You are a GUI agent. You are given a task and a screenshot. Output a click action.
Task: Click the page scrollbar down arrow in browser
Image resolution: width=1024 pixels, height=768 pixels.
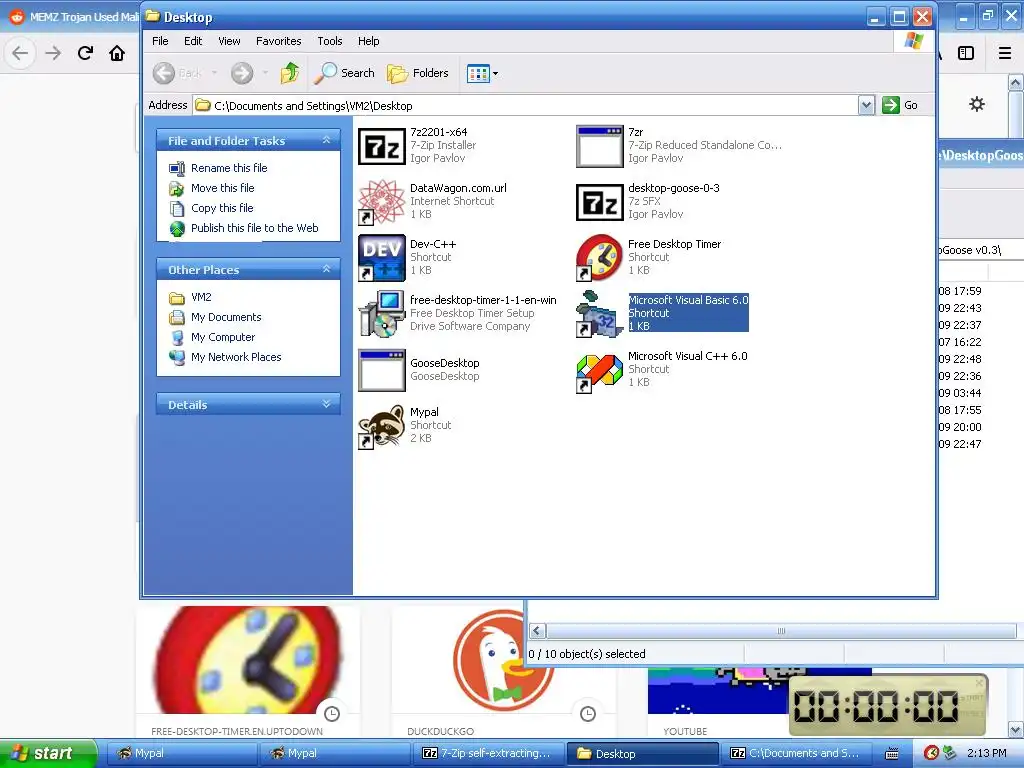coord(1016,729)
